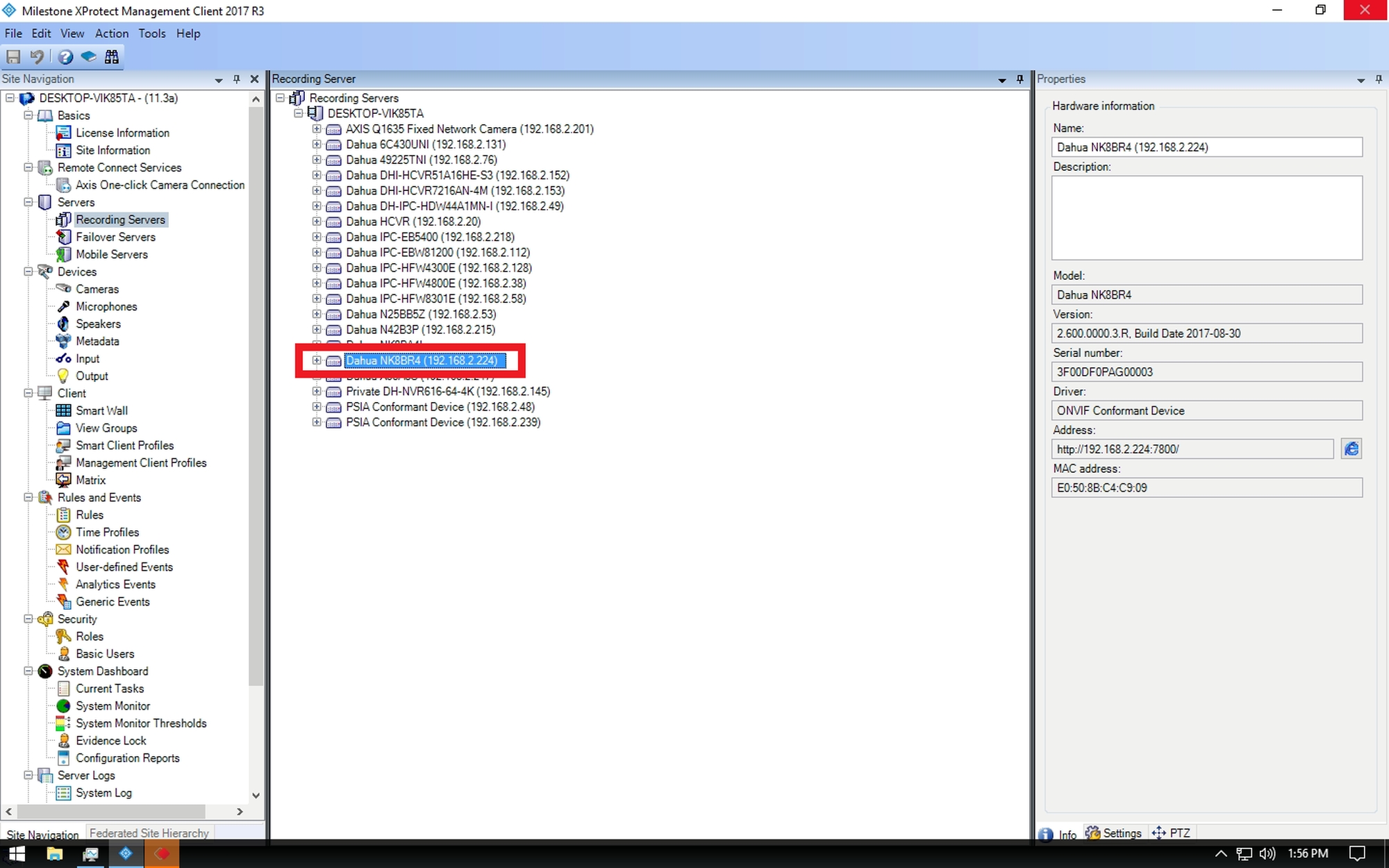Pin the Site Navigation panel
1389x868 pixels.
(x=237, y=79)
